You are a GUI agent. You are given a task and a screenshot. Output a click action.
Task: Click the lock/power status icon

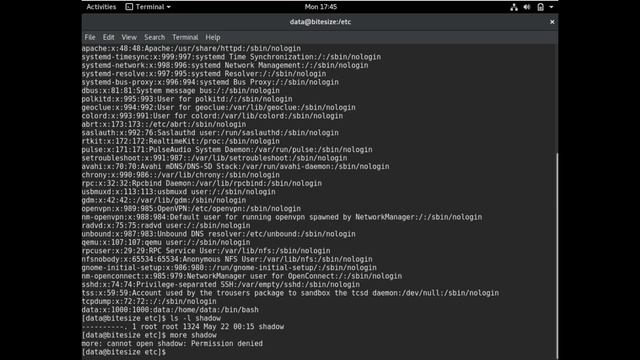coord(540,7)
